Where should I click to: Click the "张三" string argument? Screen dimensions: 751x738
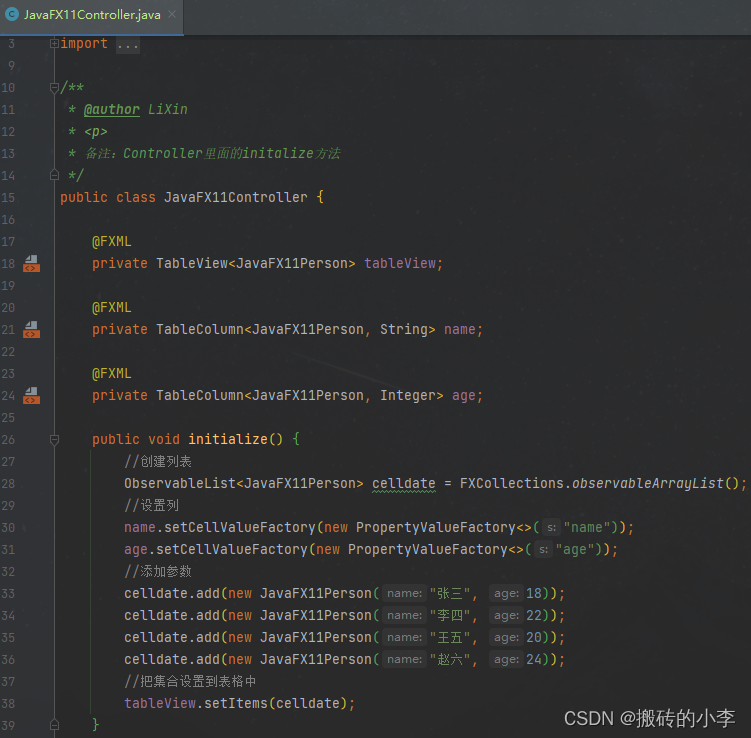coord(450,594)
